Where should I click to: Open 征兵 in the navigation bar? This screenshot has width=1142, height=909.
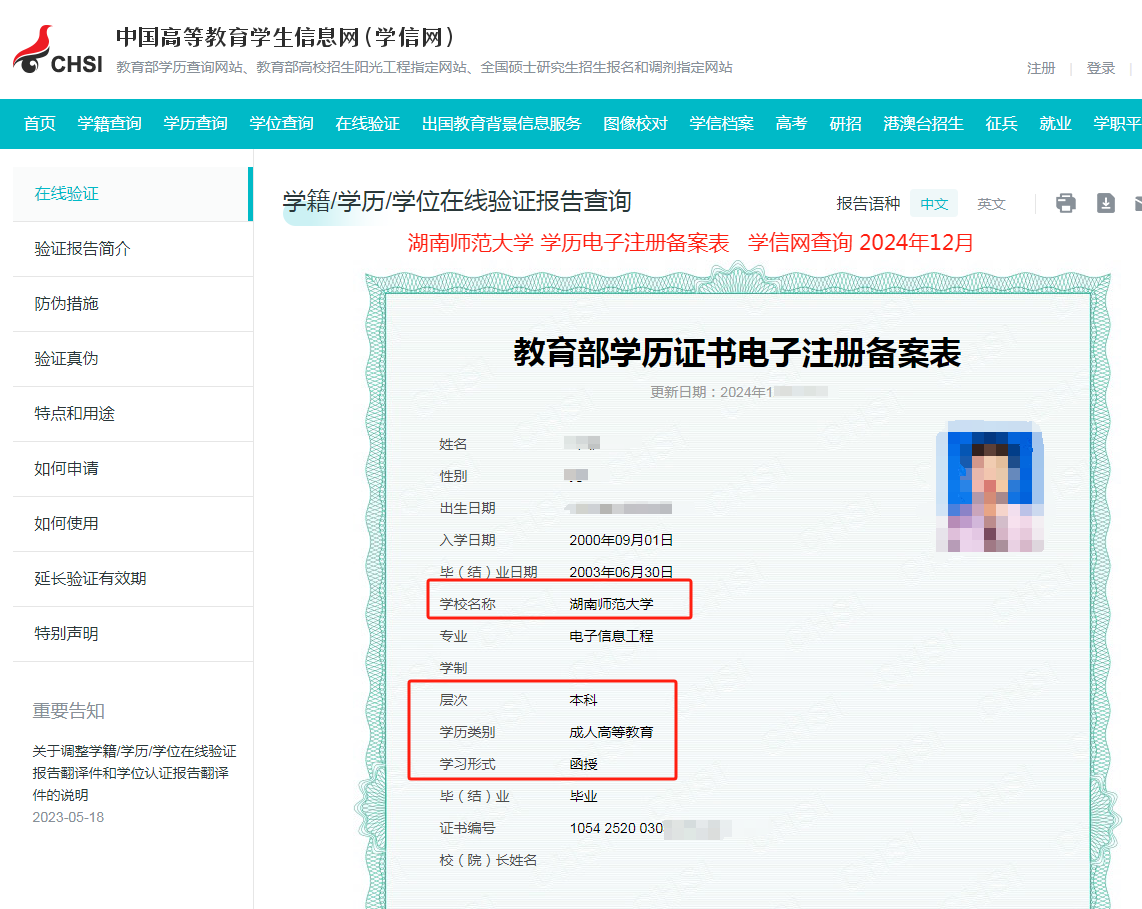tap(1001, 124)
